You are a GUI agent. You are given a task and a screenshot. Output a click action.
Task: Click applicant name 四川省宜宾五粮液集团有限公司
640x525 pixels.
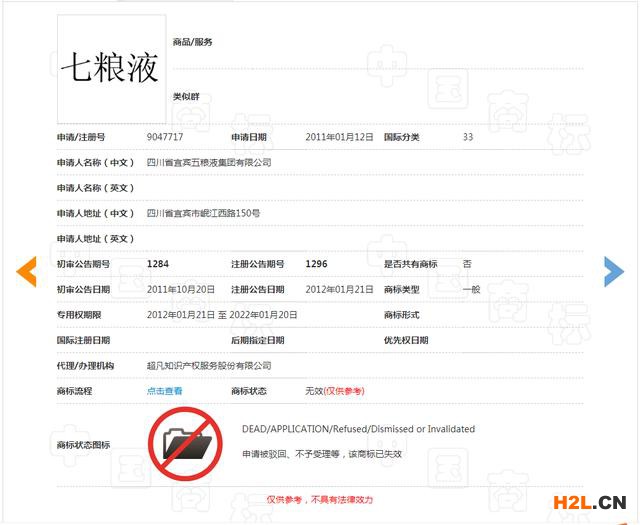209,162
